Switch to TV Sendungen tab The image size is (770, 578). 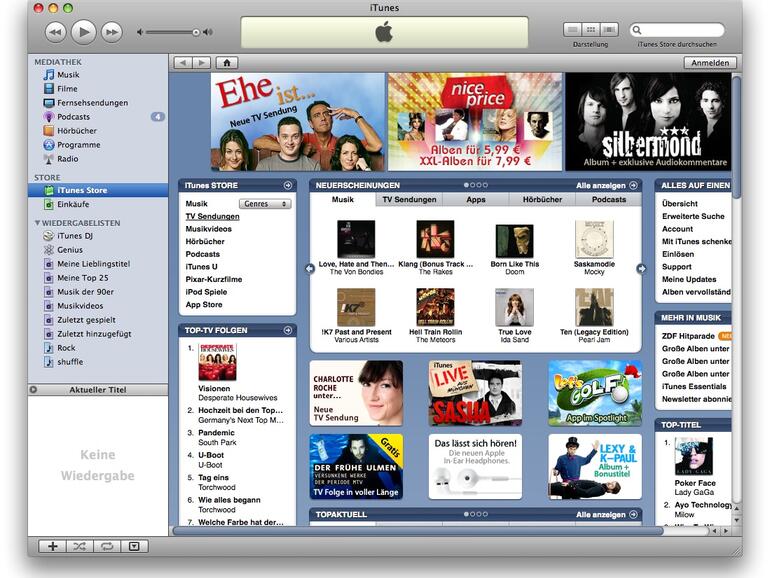(409, 199)
